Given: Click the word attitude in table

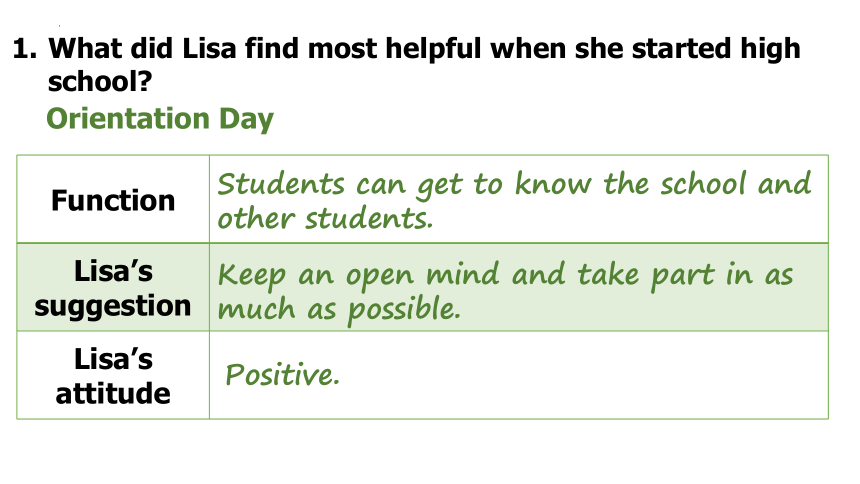Looking at the screenshot, I should tap(113, 393).
